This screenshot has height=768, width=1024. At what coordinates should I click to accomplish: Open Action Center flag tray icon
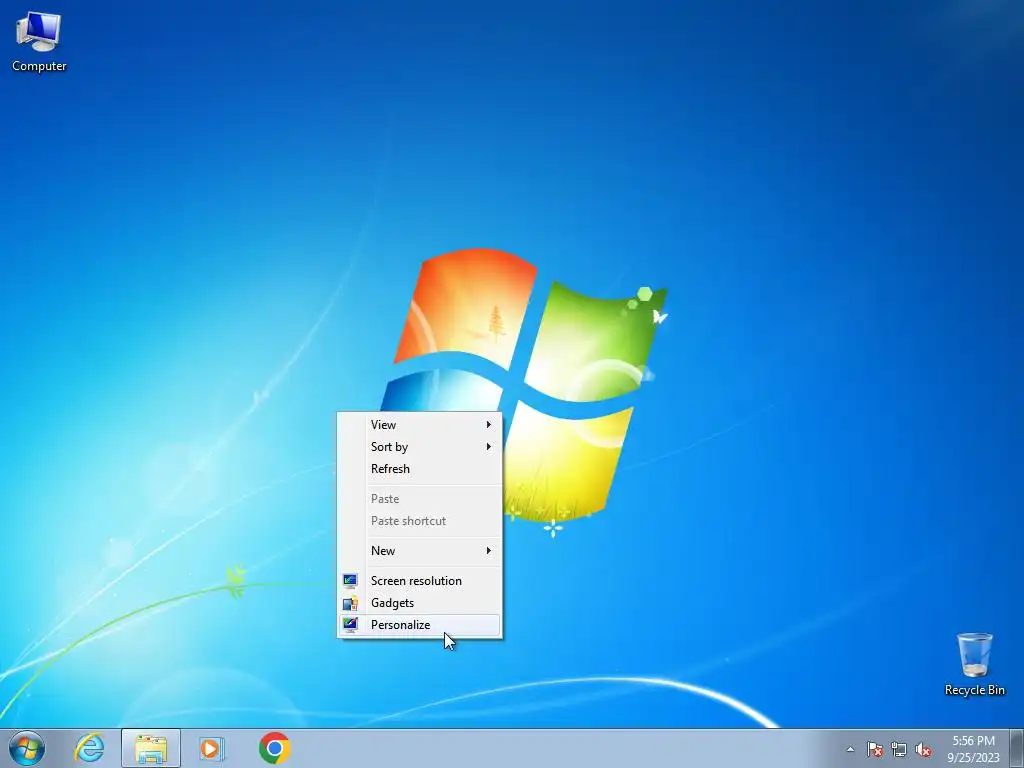tap(874, 750)
